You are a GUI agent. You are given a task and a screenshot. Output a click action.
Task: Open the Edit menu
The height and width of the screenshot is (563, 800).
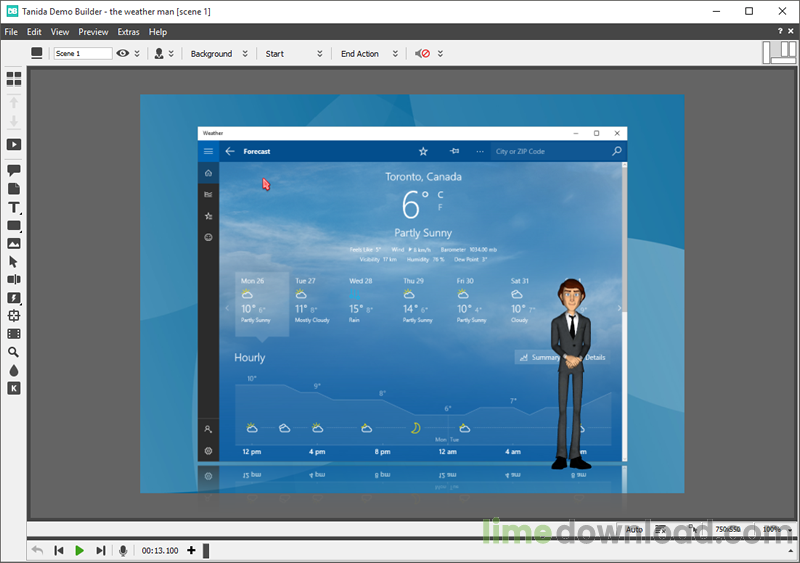pyautogui.click(x=34, y=32)
